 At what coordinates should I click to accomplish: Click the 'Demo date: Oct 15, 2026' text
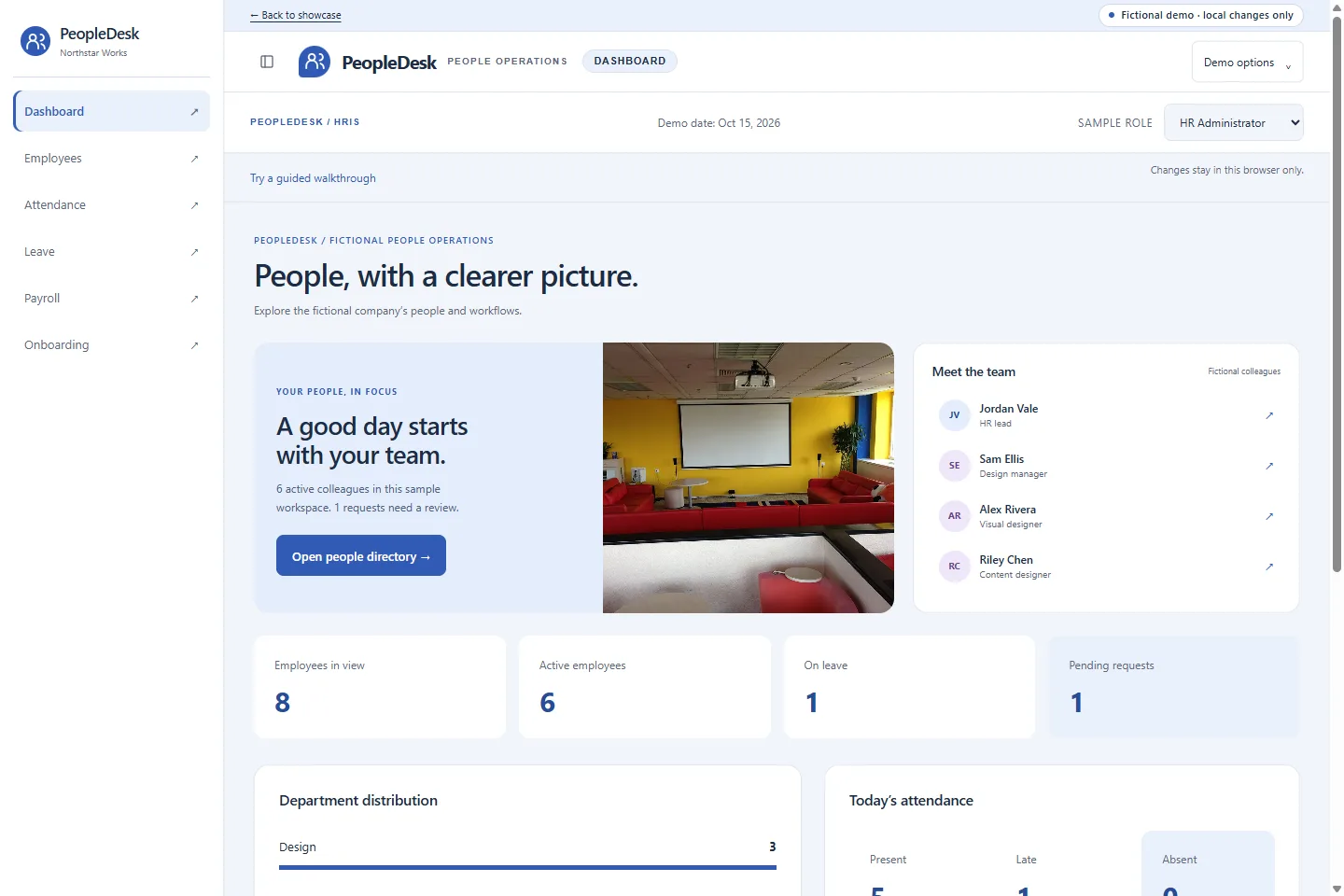coord(719,123)
